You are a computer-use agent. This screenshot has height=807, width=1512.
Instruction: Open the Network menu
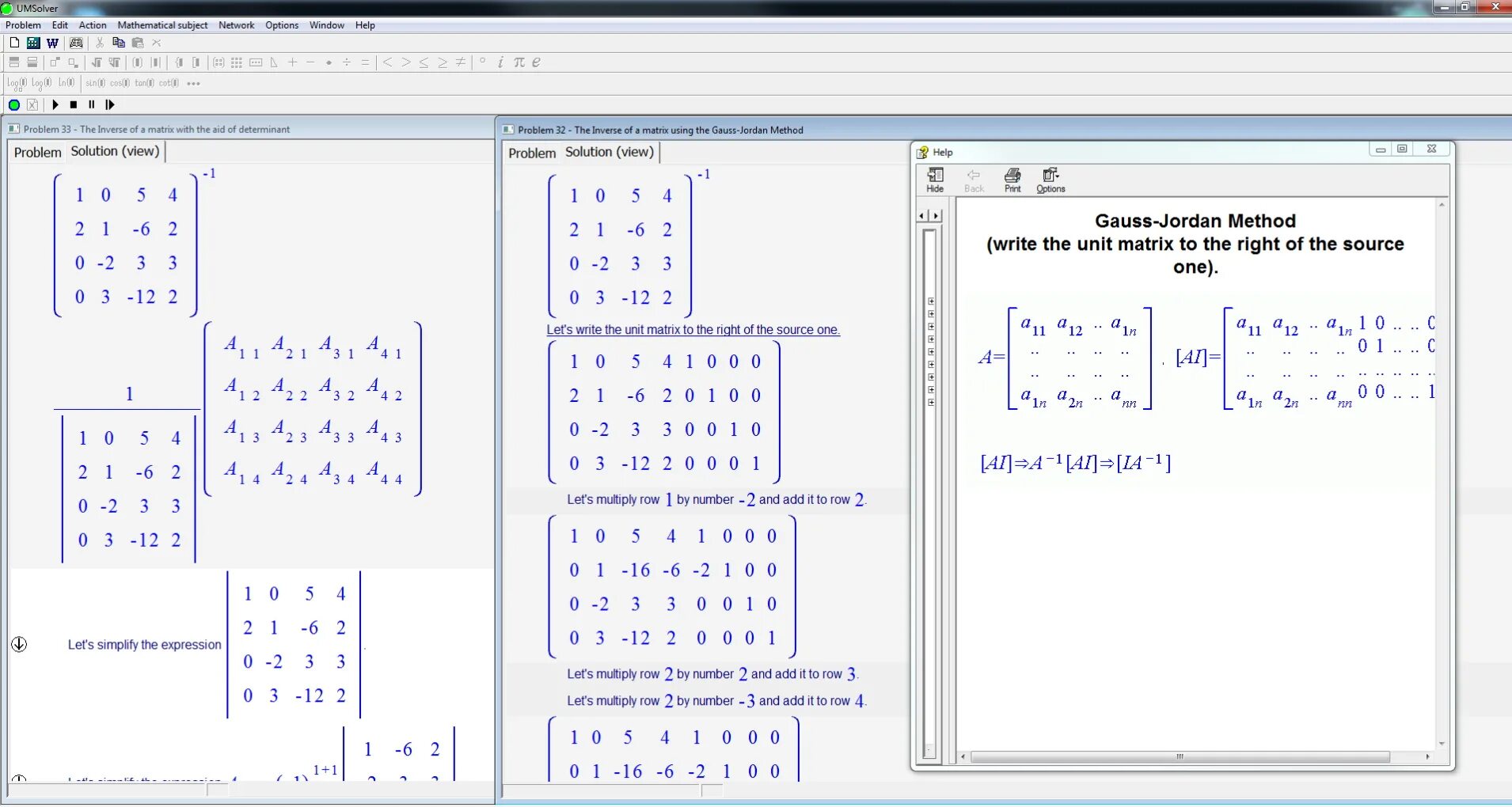click(237, 25)
